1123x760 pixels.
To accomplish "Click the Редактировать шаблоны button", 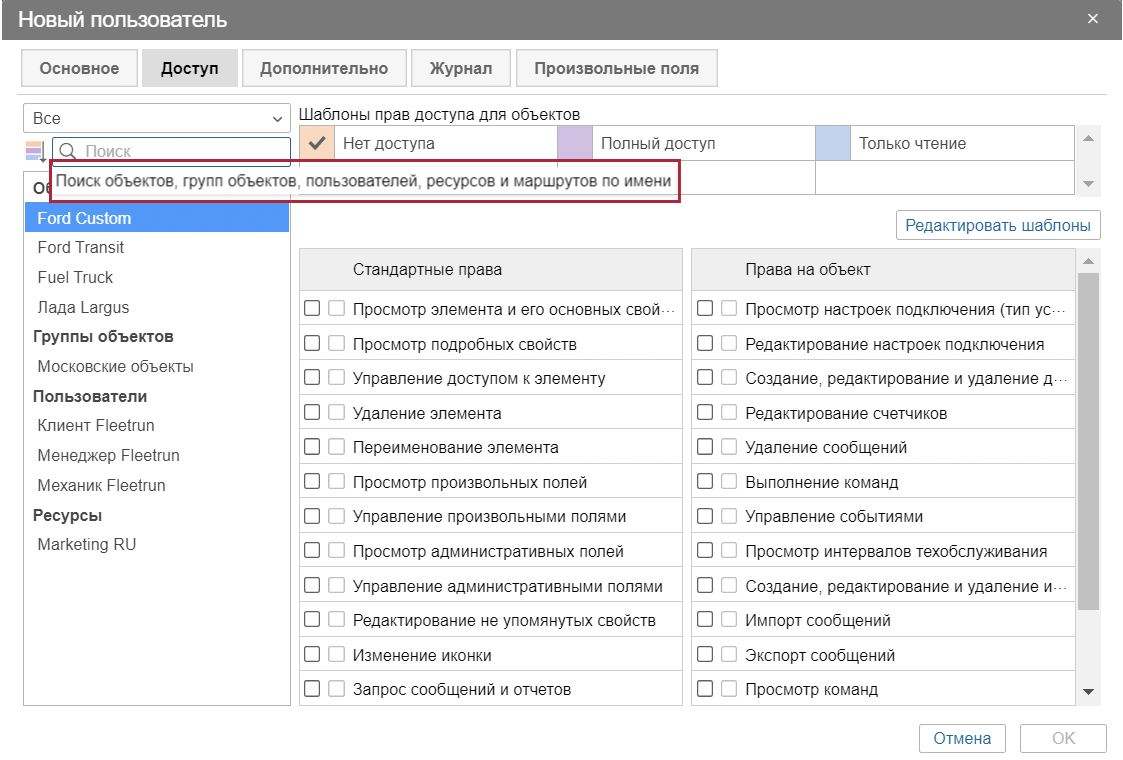I will point(997,226).
